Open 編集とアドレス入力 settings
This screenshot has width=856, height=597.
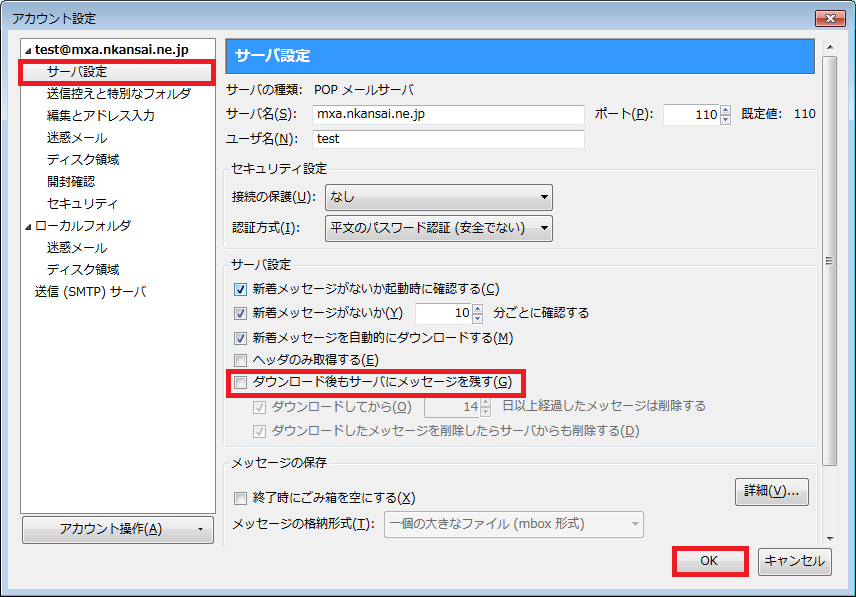[100, 116]
